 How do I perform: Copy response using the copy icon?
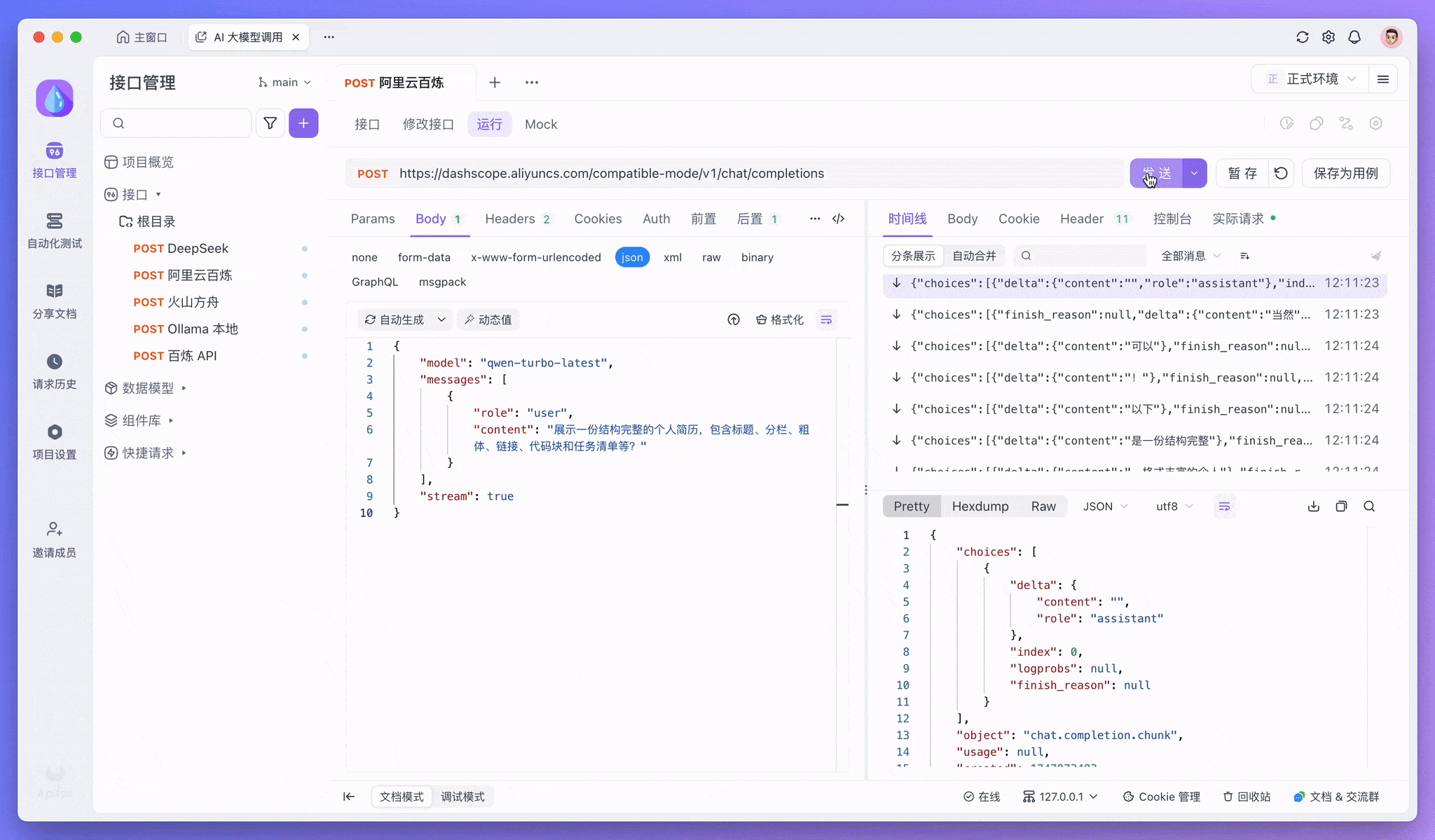[x=1341, y=507]
